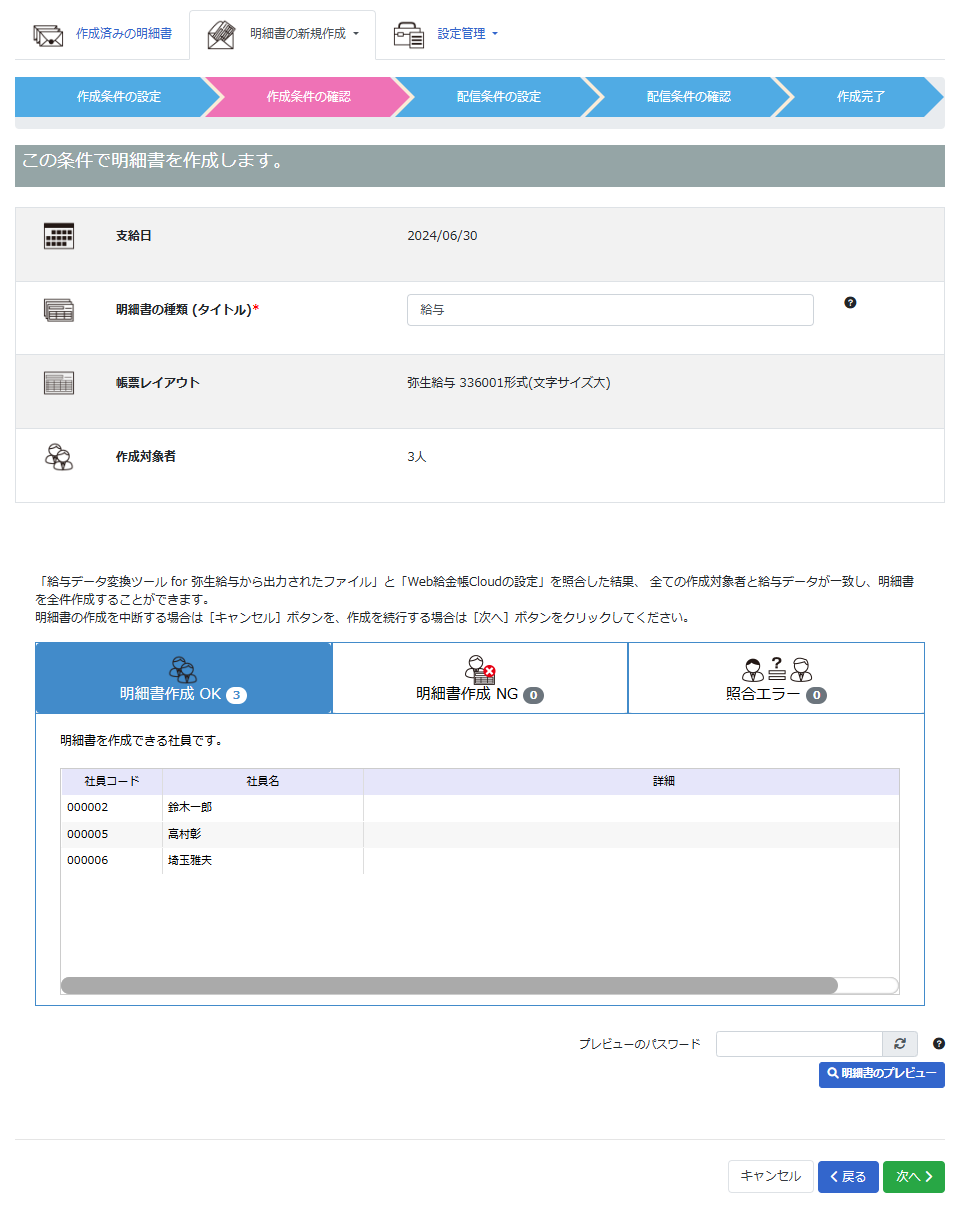Screen dimensions: 960x1209
Task: Click the refresh icon beside the preview password
Action: (x=899, y=1044)
